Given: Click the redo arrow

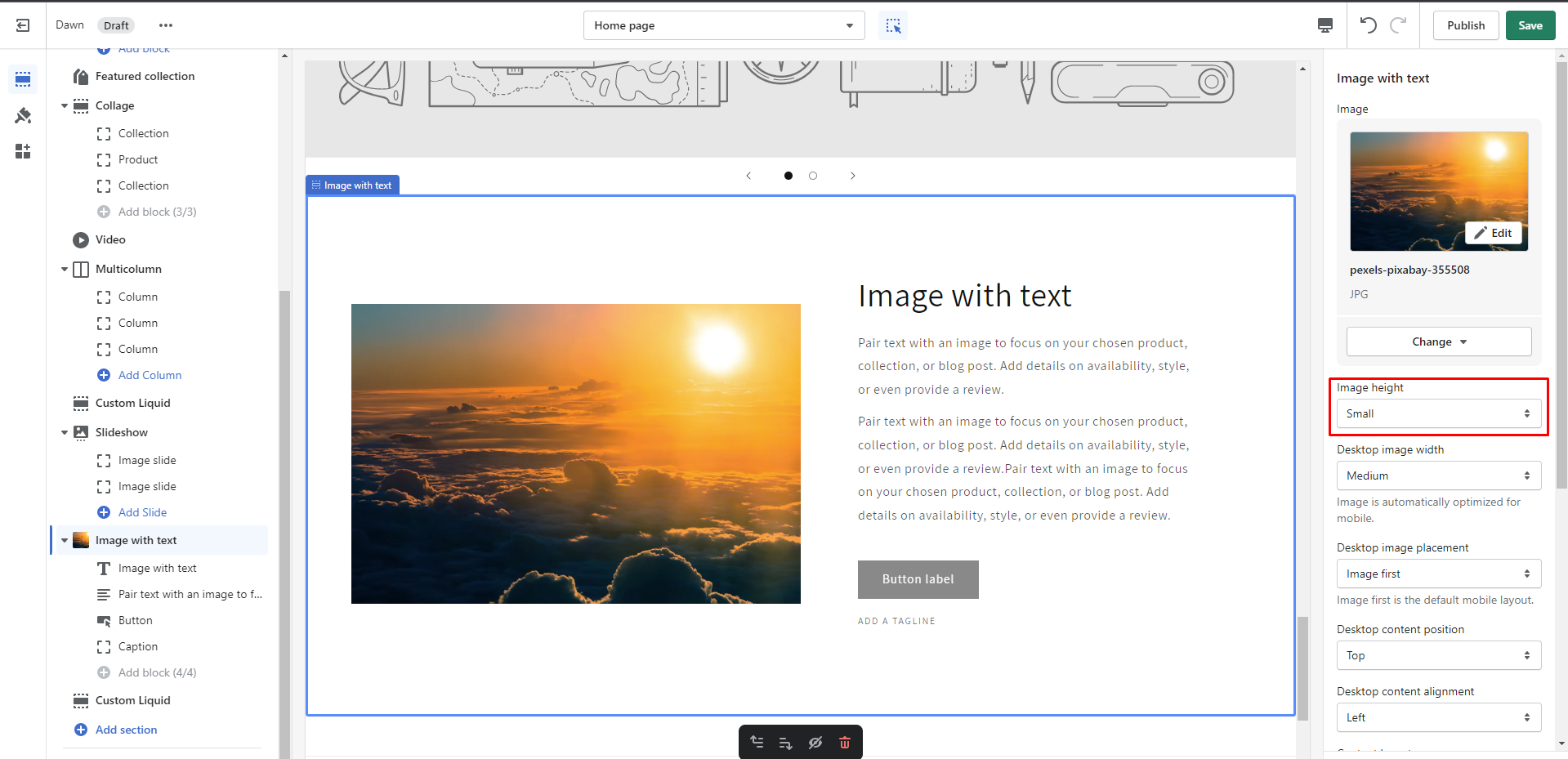Looking at the screenshot, I should (x=1399, y=25).
